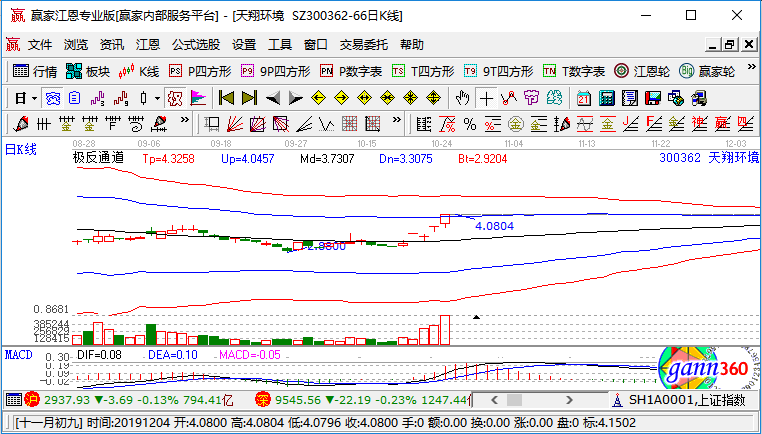Open the 浏览 menu
762x434 pixels.
[76, 45]
